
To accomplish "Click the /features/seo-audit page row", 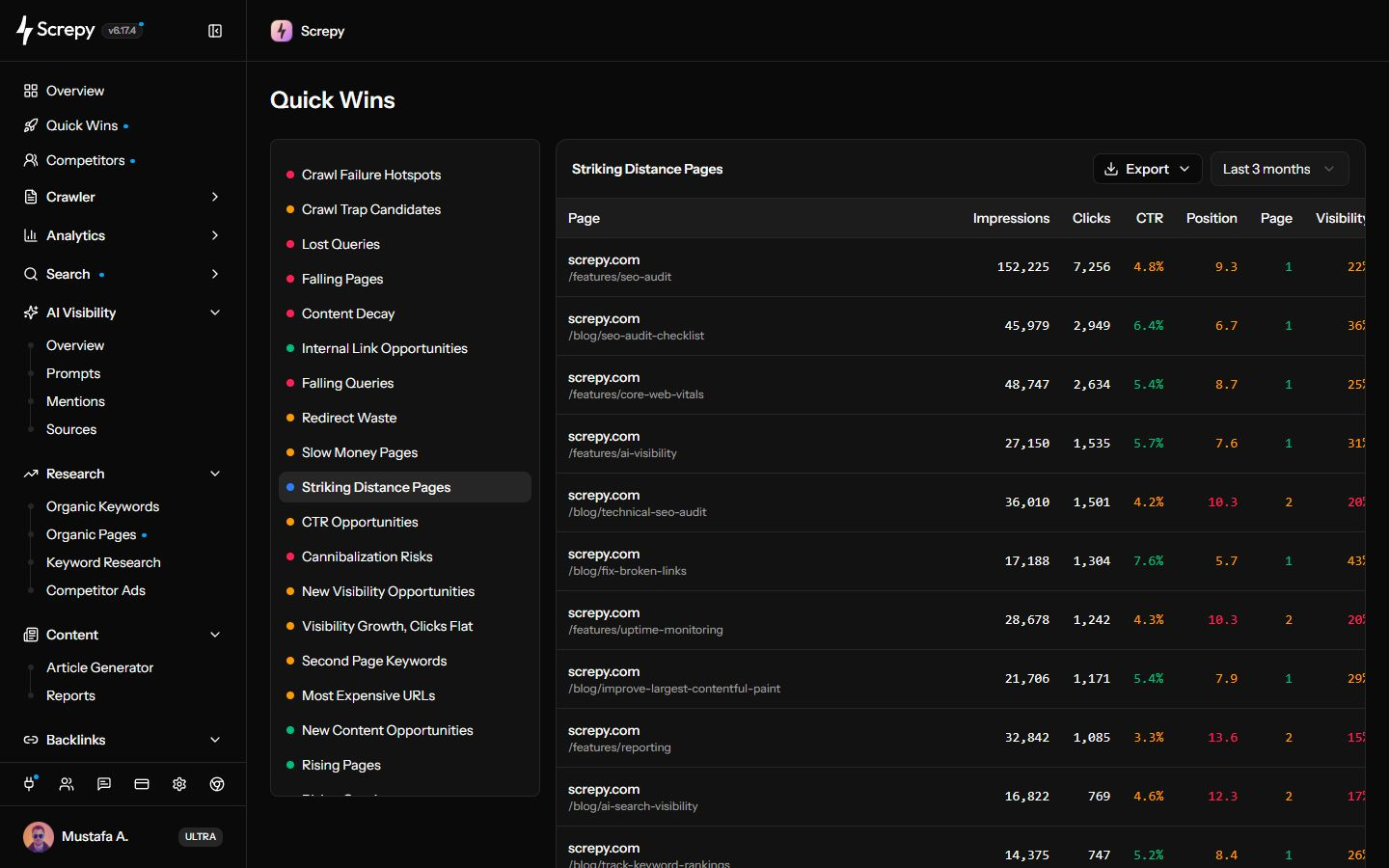I will pyautogui.click(x=961, y=267).
